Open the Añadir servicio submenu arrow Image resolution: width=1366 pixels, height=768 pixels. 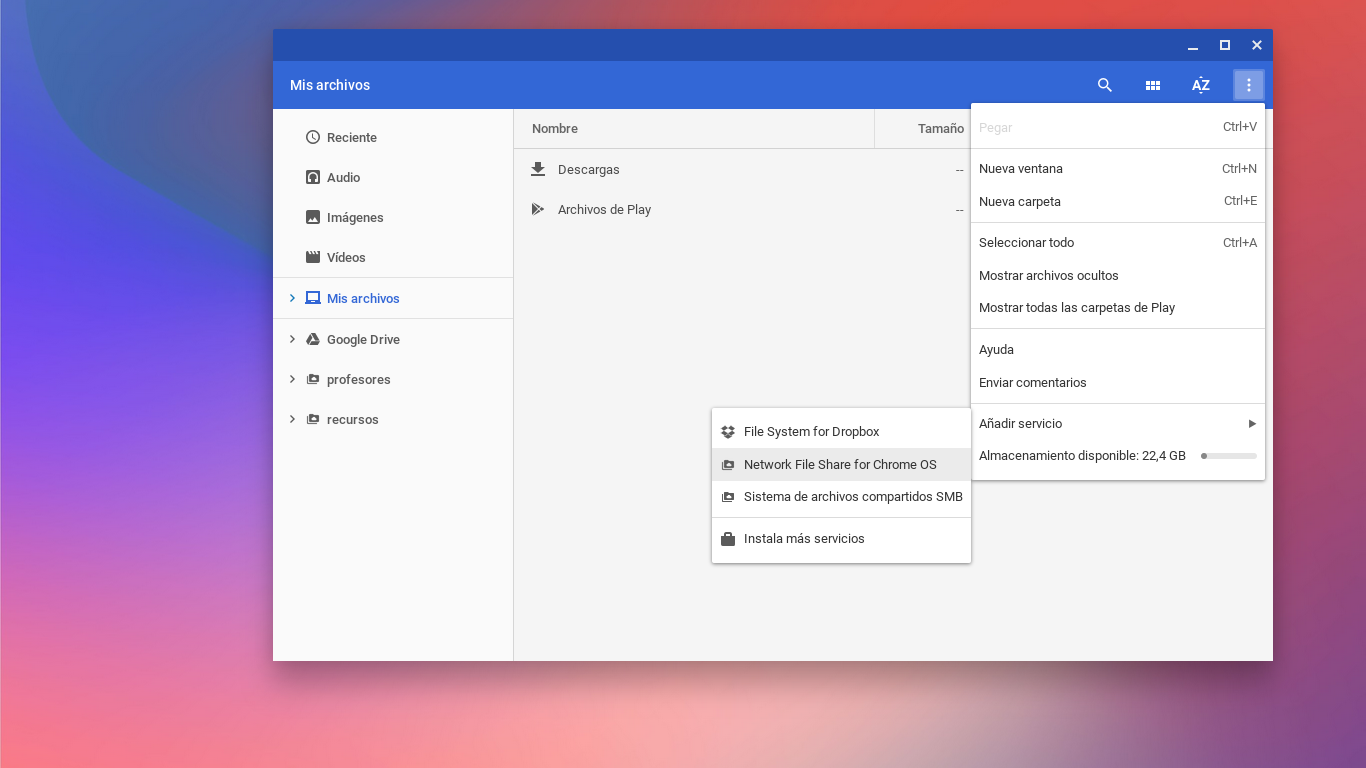(x=1252, y=423)
